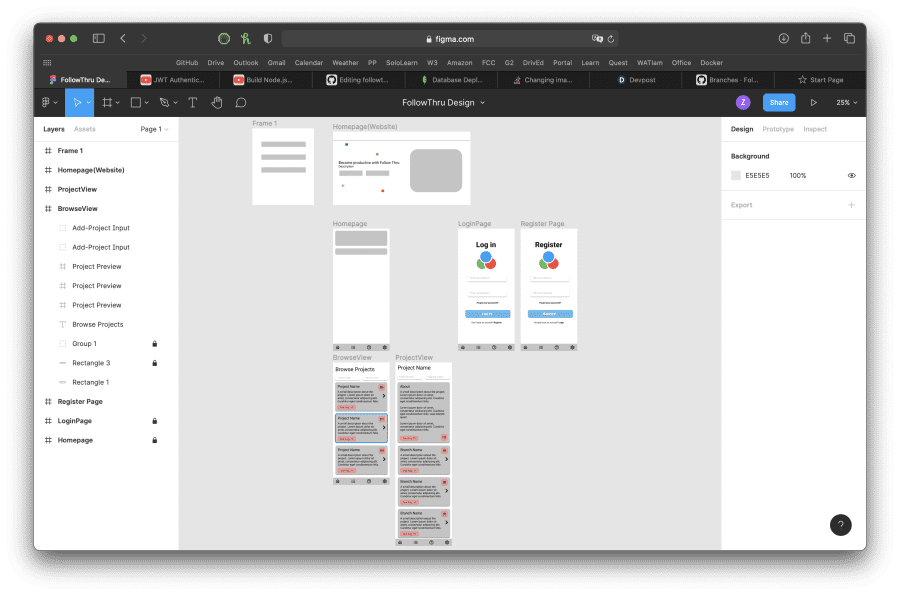This screenshot has height=595, width=900.
Task: Expand the shape tools options arrow
Action: pos(146,103)
